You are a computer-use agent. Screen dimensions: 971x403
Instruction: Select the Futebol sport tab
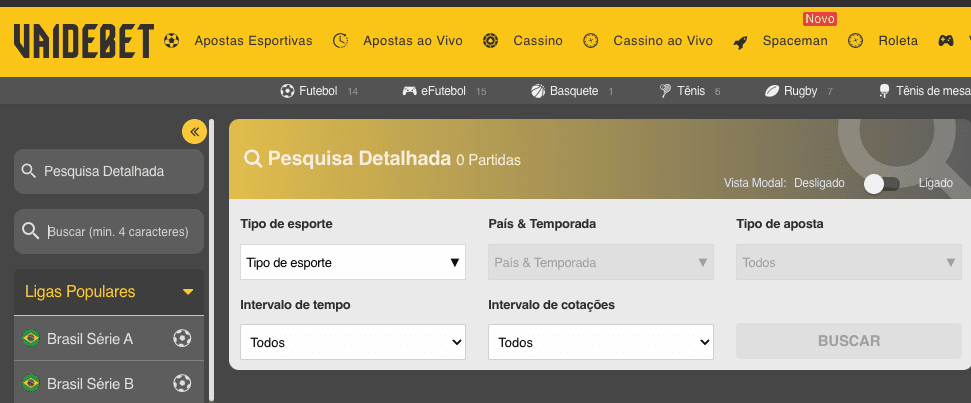[319, 91]
